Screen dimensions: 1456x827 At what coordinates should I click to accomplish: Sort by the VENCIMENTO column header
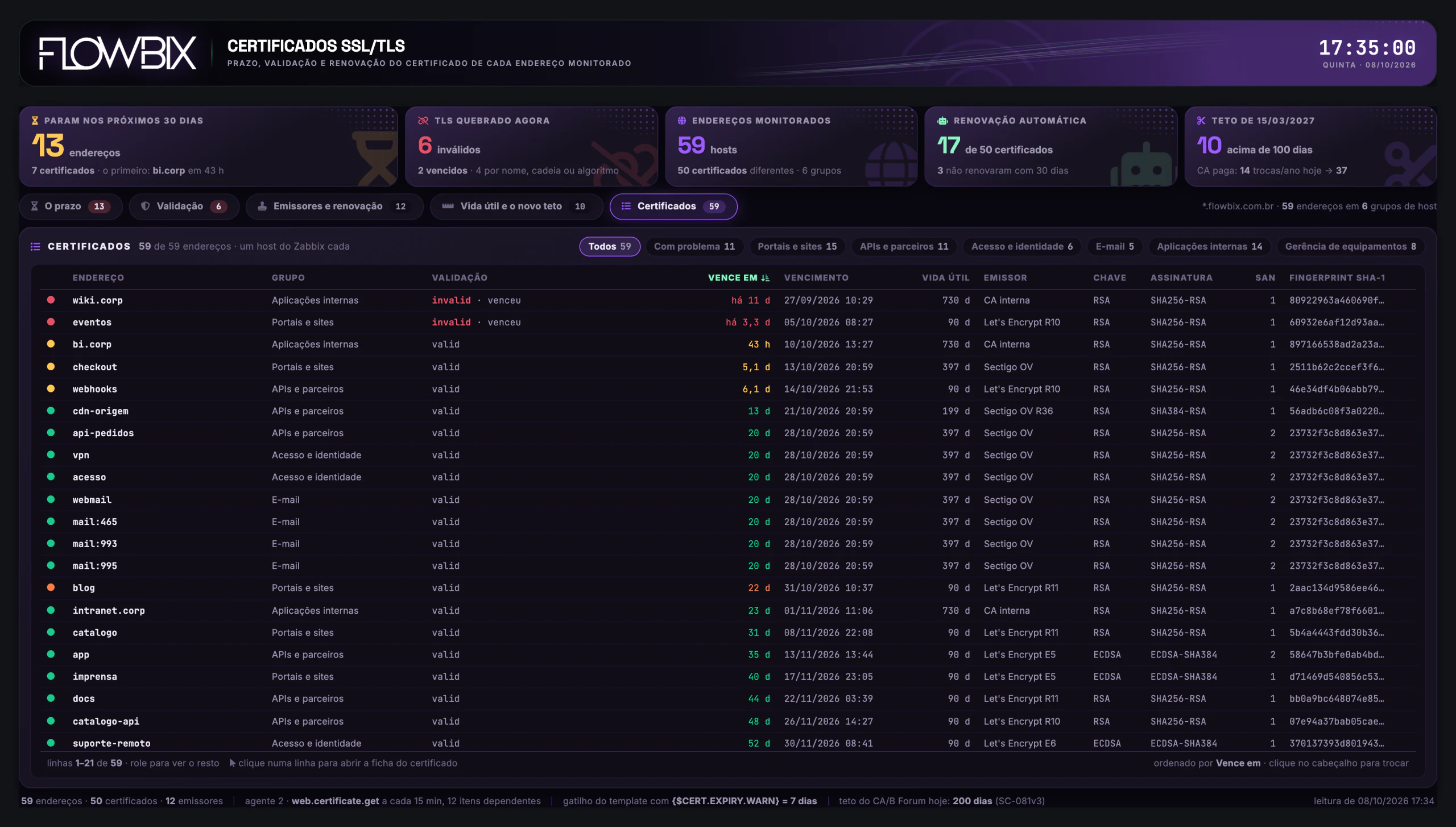coord(816,278)
